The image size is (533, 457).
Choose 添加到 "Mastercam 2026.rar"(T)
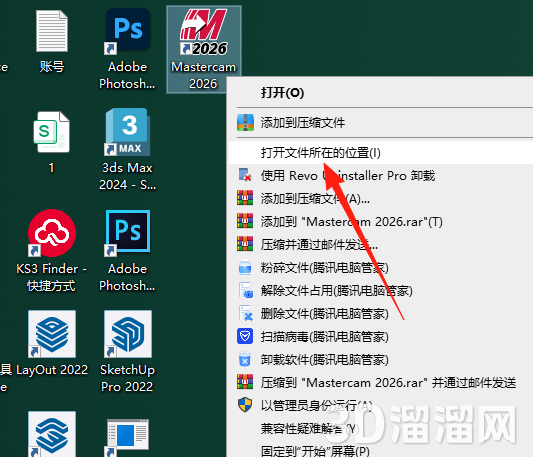click(x=380, y=222)
